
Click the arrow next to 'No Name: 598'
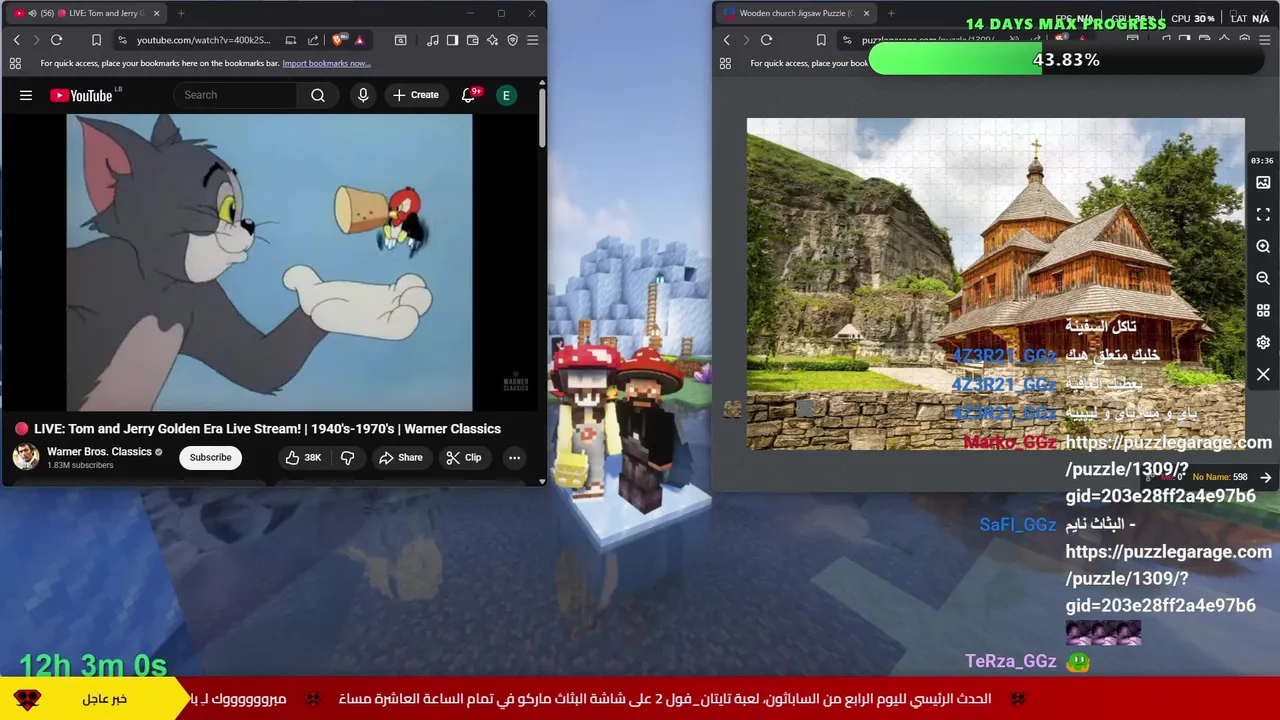tap(1265, 478)
